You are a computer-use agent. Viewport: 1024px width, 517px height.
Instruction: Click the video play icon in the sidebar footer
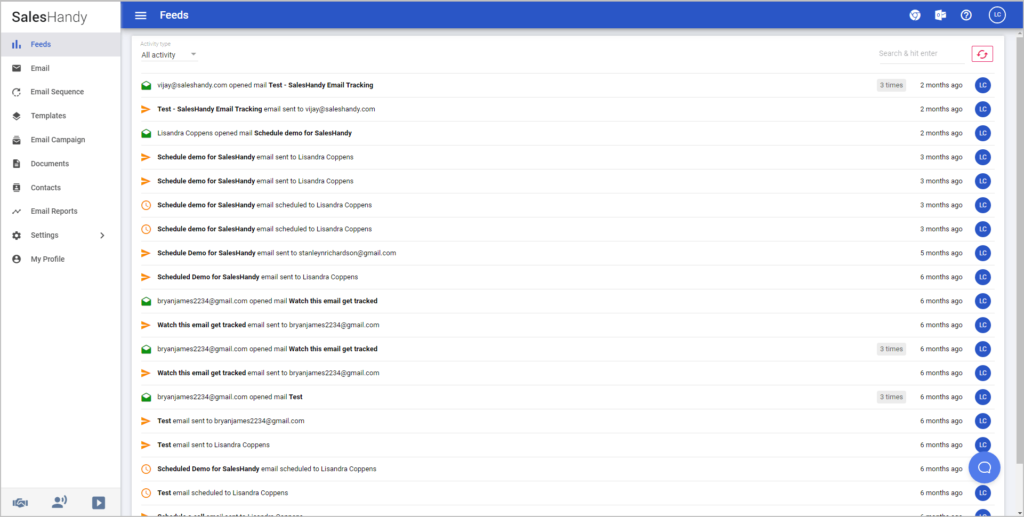click(x=98, y=502)
